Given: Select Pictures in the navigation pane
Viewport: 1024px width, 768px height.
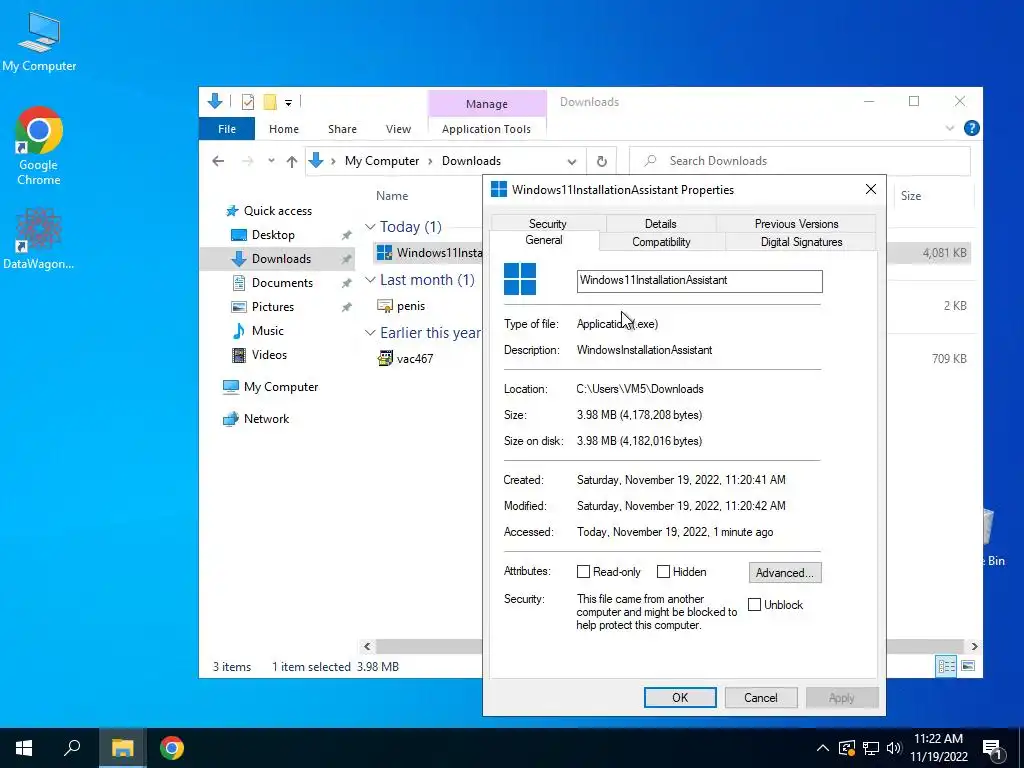Looking at the screenshot, I should [272, 307].
